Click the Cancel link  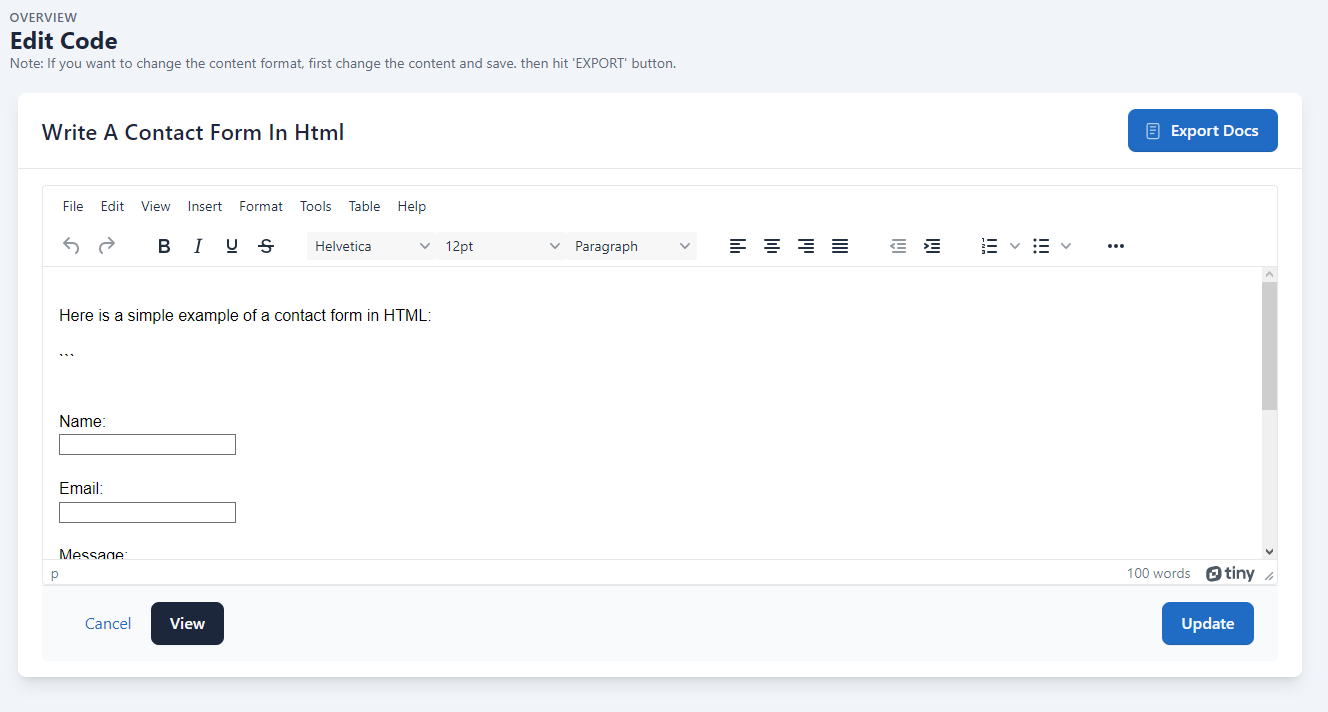coord(108,623)
